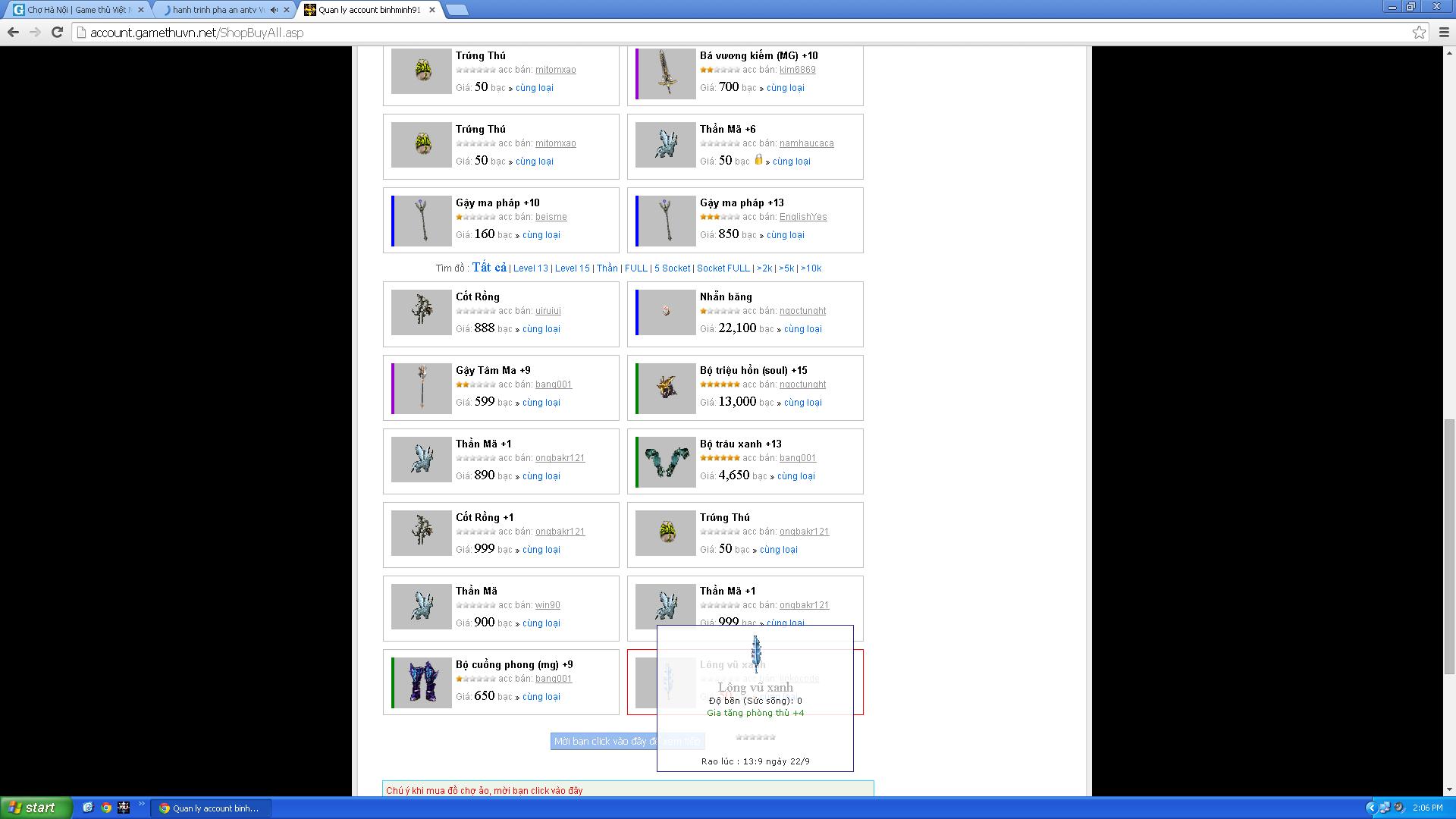
Task: Bookmark this page with the star icon
Action: click(x=1419, y=32)
